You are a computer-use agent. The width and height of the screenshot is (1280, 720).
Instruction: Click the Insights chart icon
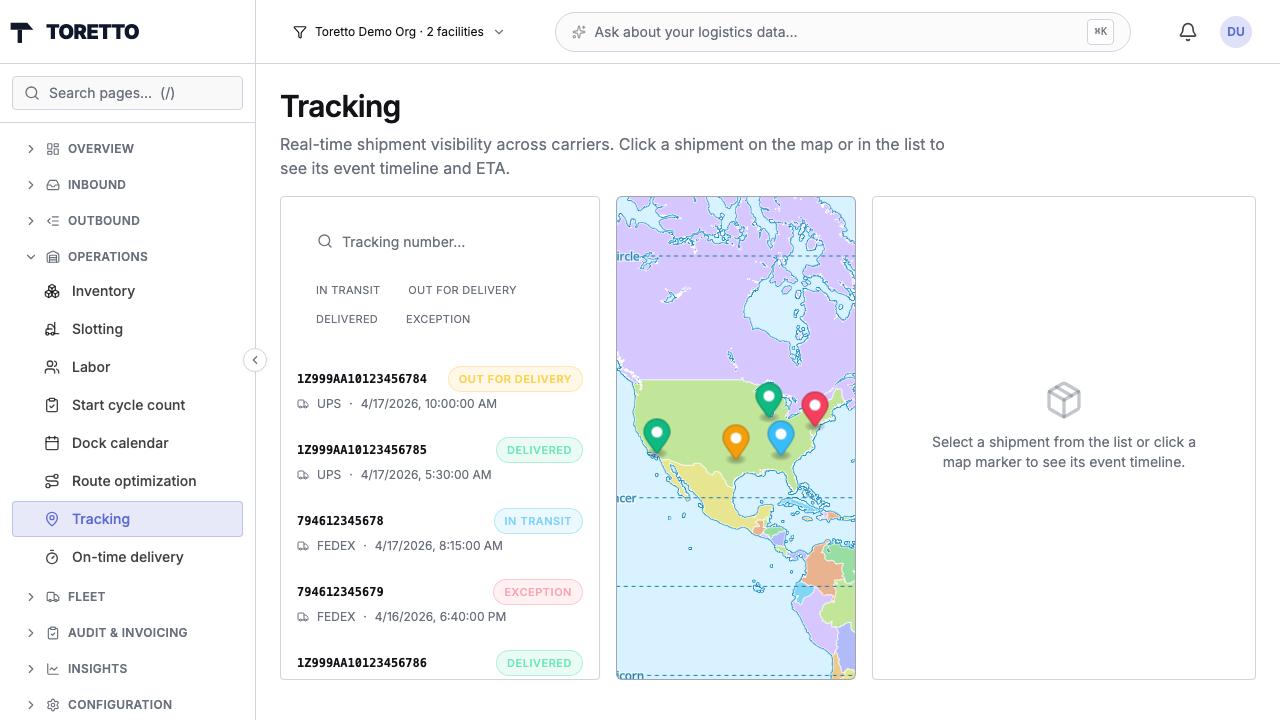coord(53,669)
